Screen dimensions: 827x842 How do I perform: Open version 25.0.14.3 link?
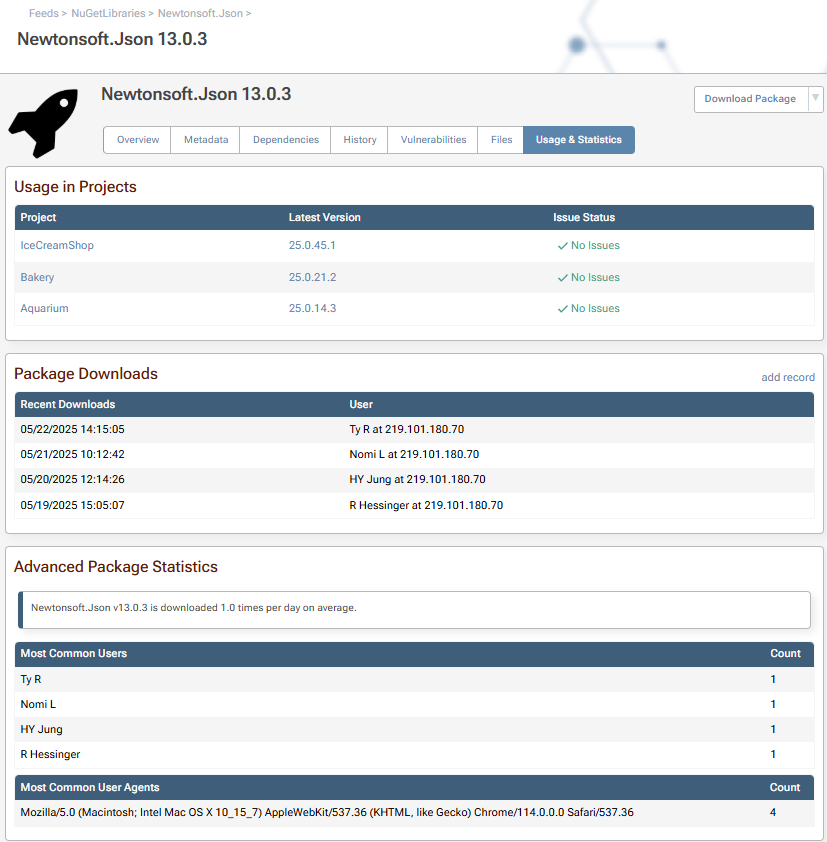(313, 308)
